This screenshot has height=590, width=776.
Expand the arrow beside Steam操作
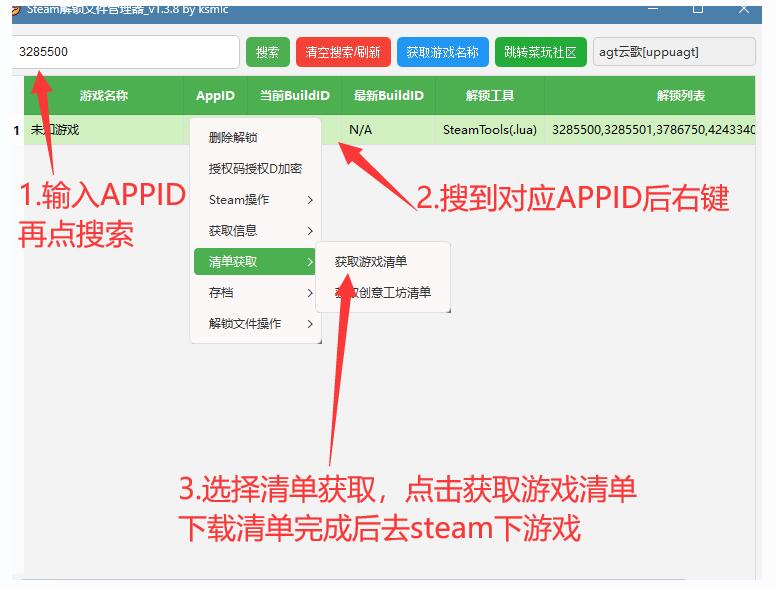[310, 200]
